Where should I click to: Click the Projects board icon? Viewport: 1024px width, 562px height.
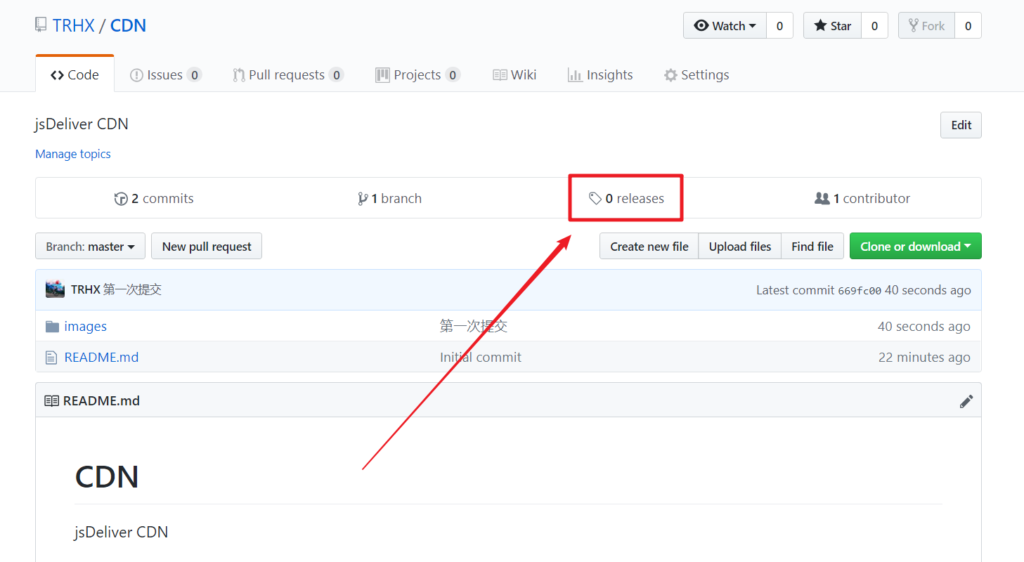click(382, 75)
